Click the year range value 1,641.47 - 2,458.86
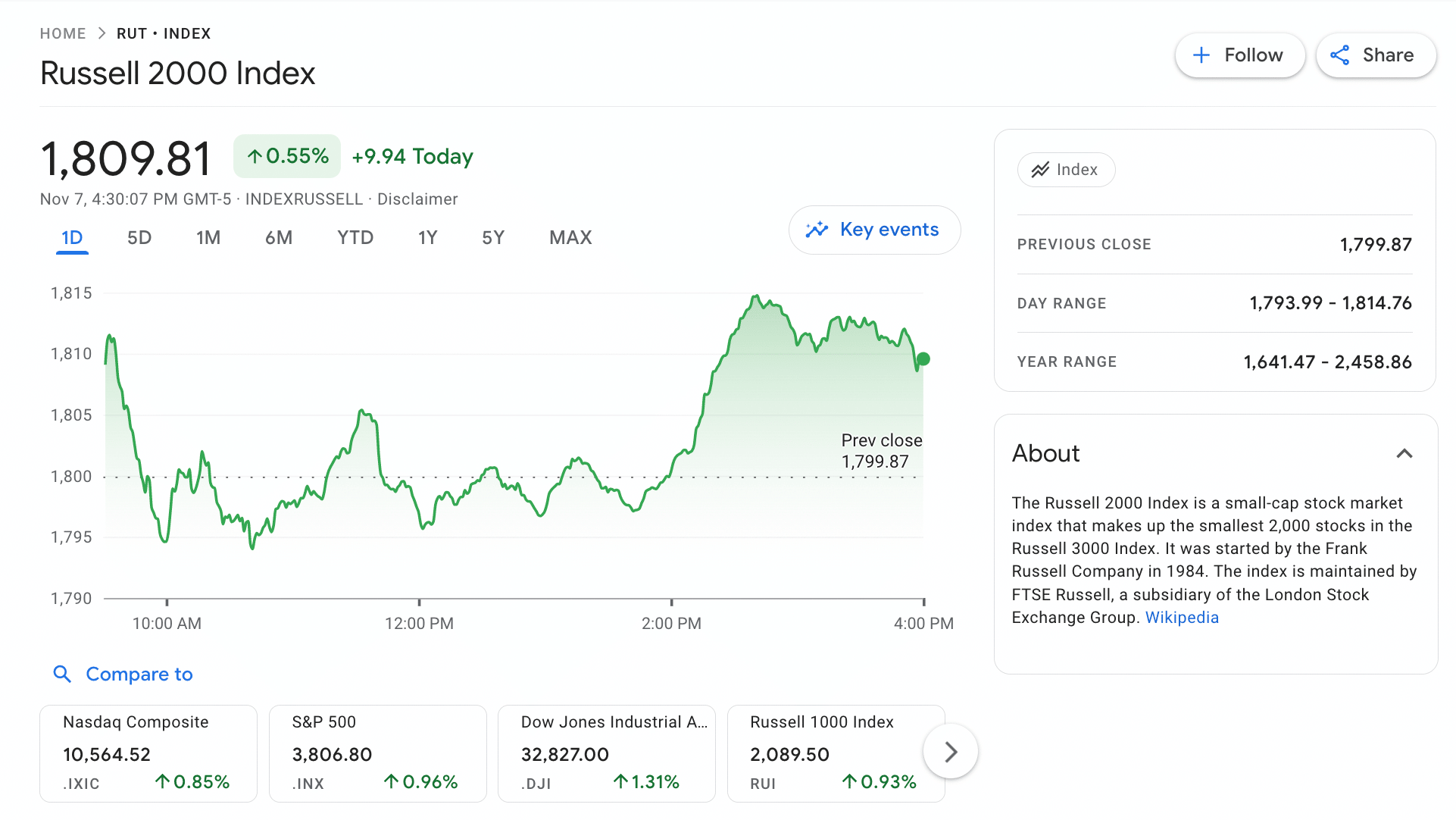 coord(1327,362)
